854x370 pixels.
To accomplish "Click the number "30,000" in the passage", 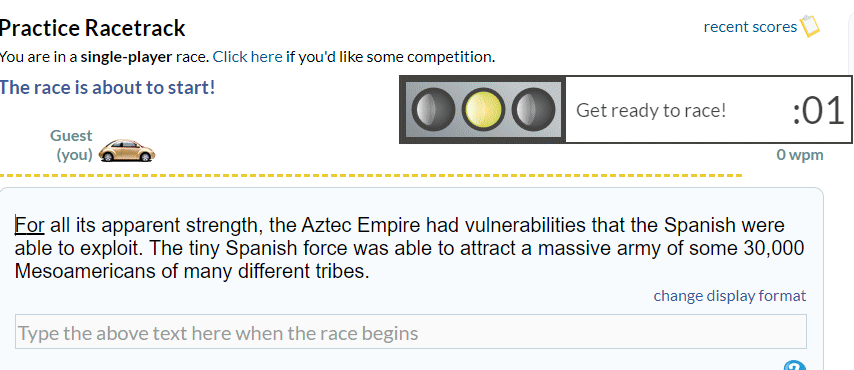I will (x=773, y=248).
